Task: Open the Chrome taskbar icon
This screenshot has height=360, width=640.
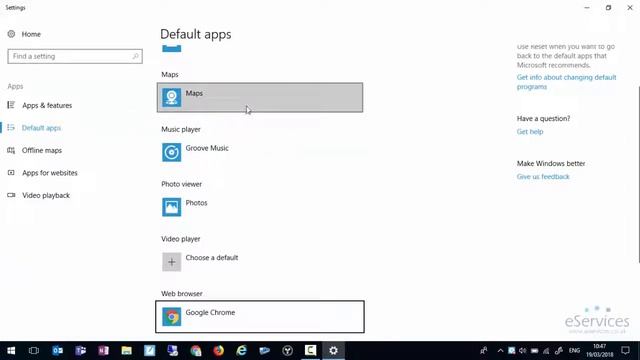Action: (196, 350)
